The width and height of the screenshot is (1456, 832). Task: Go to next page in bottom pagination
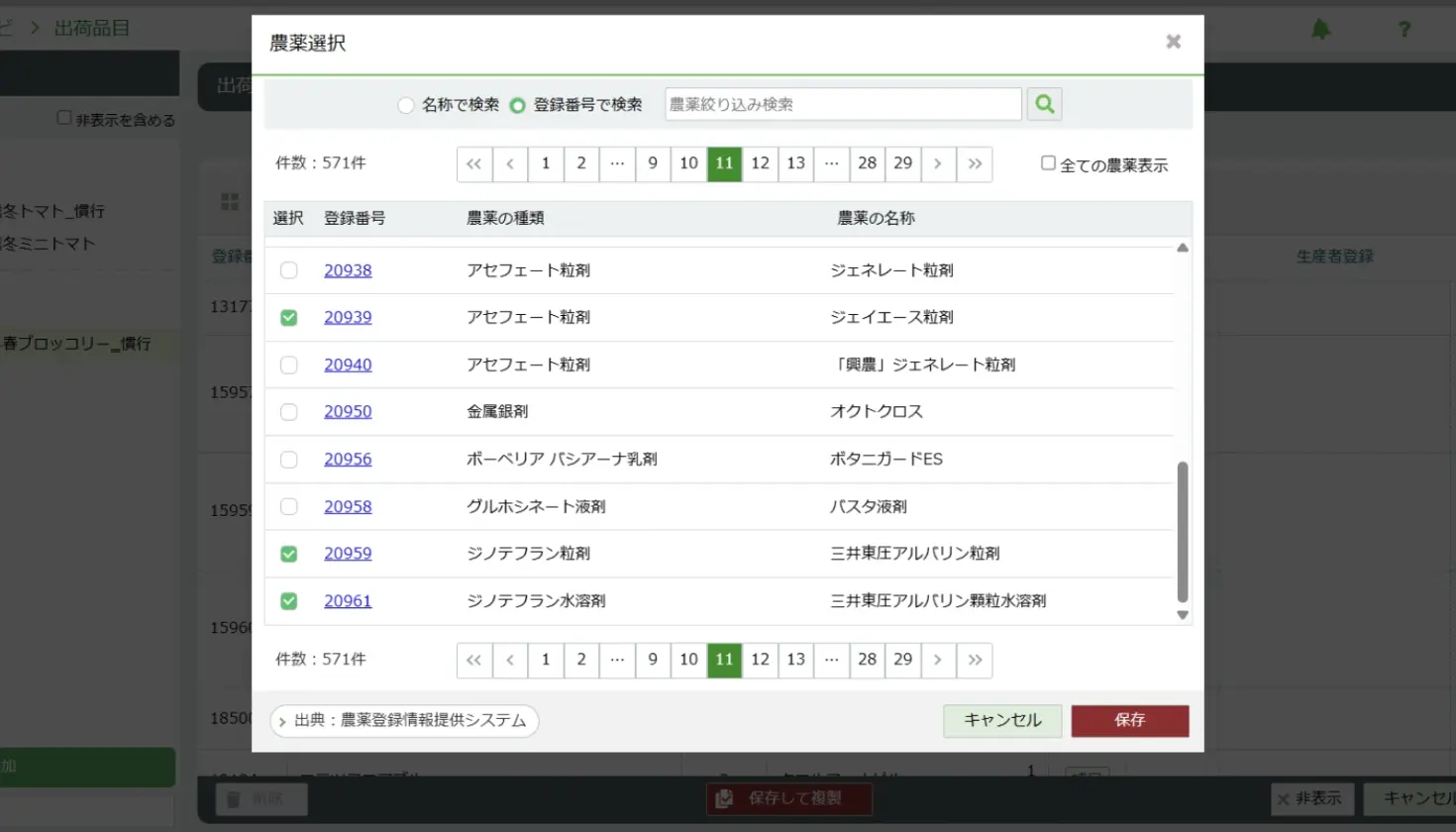click(x=938, y=661)
